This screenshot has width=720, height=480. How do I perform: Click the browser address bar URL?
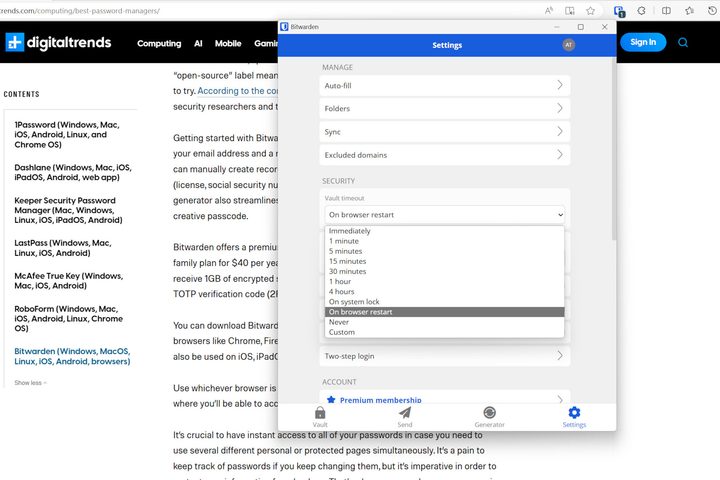point(80,11)
